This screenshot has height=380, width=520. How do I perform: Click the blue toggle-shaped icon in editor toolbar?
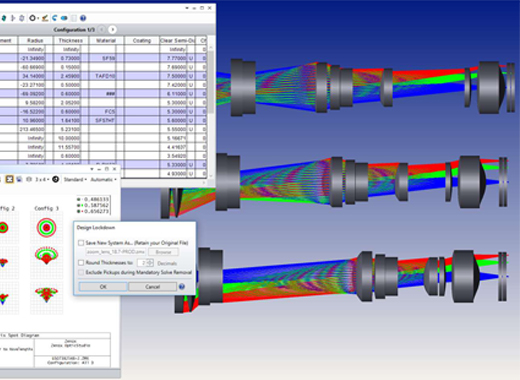click(64, 18)
